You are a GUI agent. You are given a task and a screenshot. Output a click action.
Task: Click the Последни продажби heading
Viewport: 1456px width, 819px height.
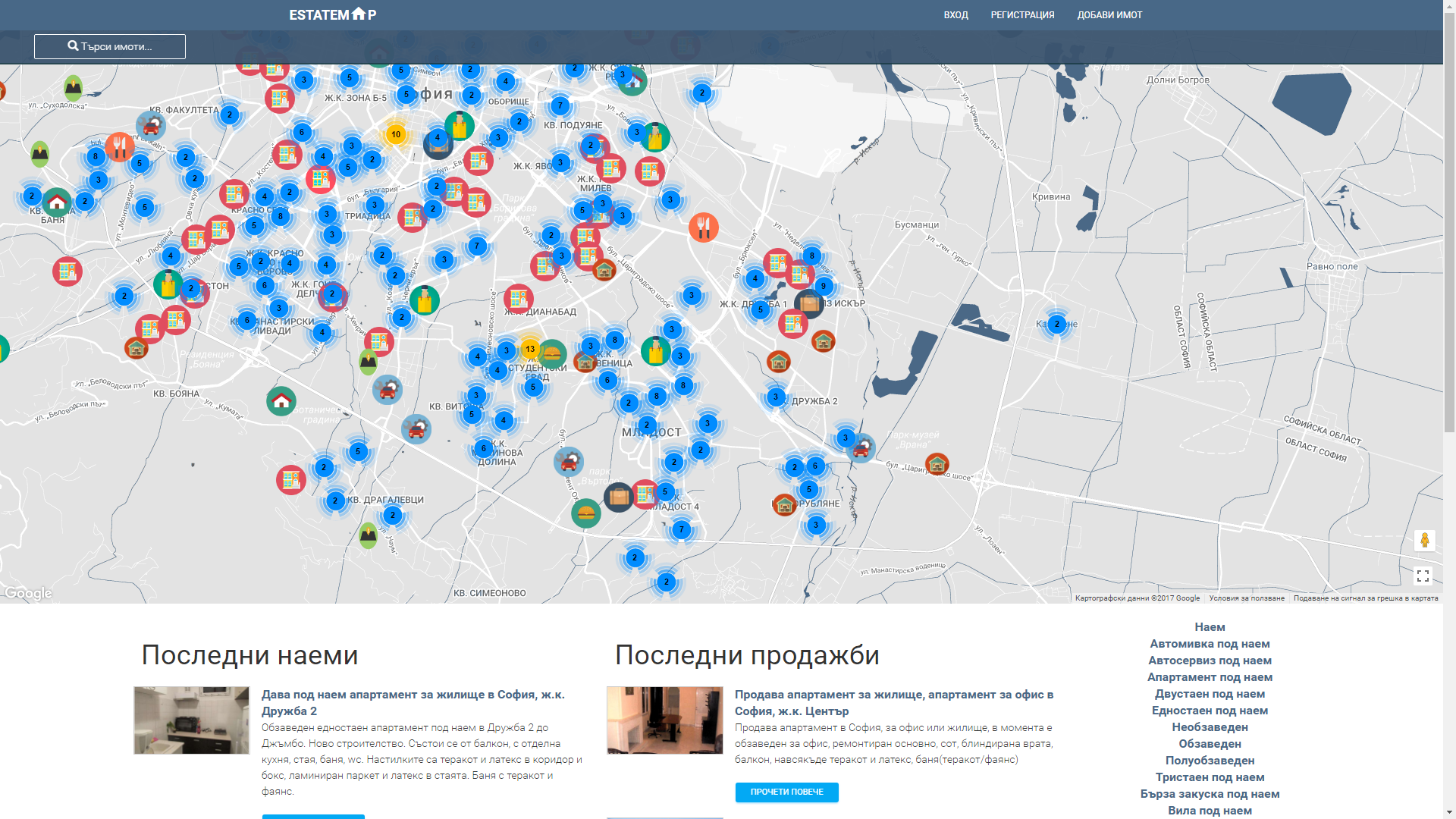tap(747, 655)
